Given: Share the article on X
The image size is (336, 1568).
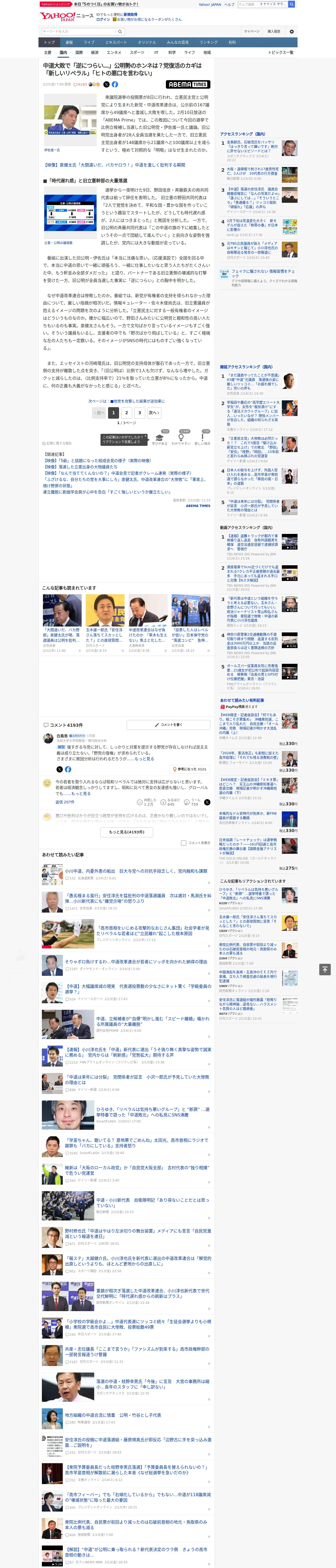Looking at the screenshot, I should point(106,85).
